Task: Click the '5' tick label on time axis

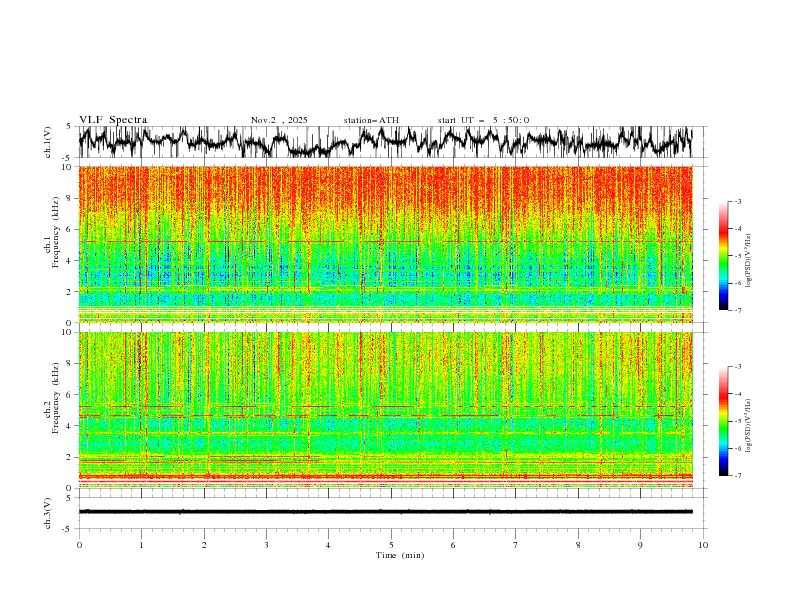Action: click(x=391, y=545)
